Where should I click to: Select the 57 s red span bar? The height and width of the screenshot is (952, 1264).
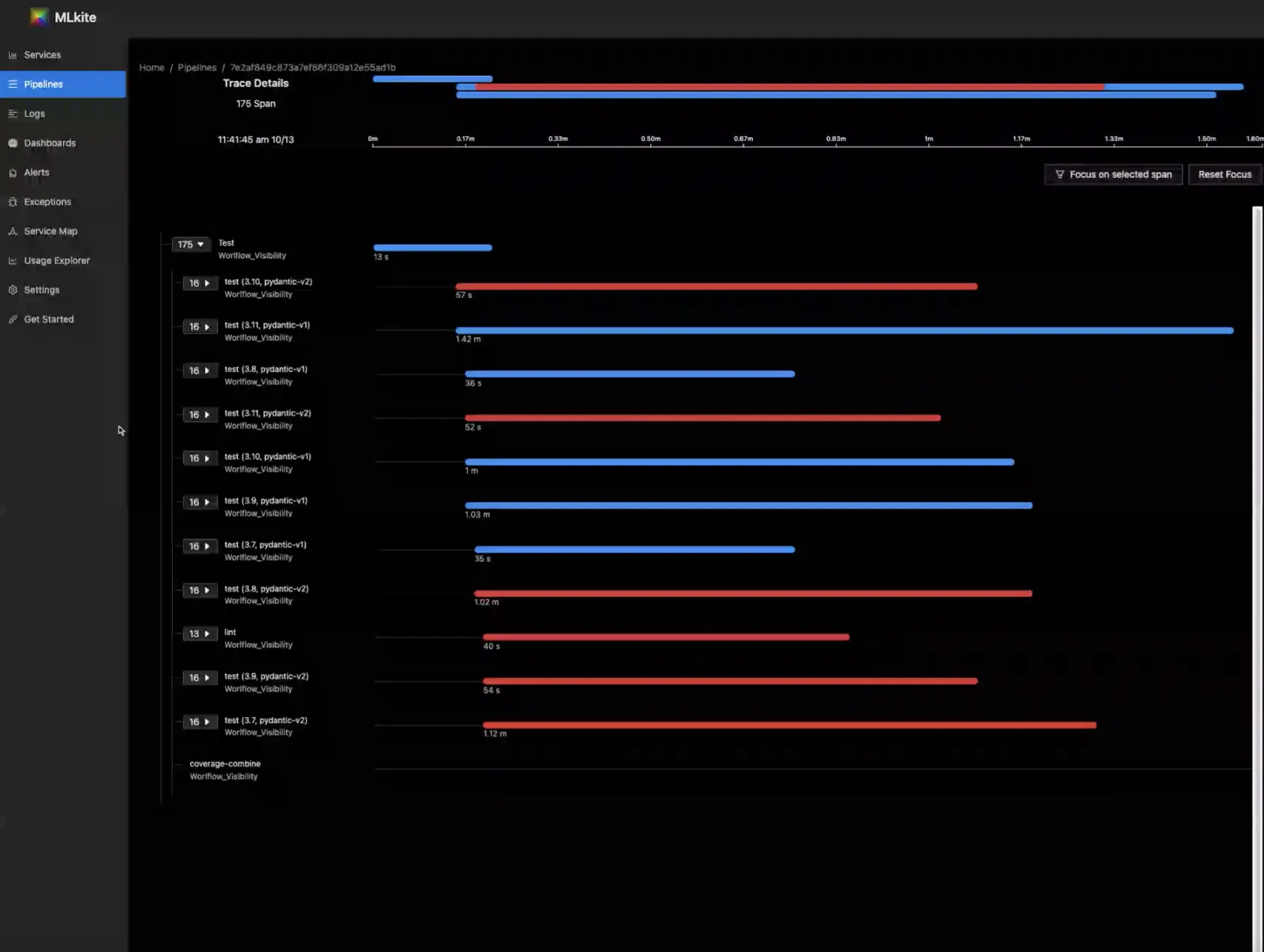point(717,286)
